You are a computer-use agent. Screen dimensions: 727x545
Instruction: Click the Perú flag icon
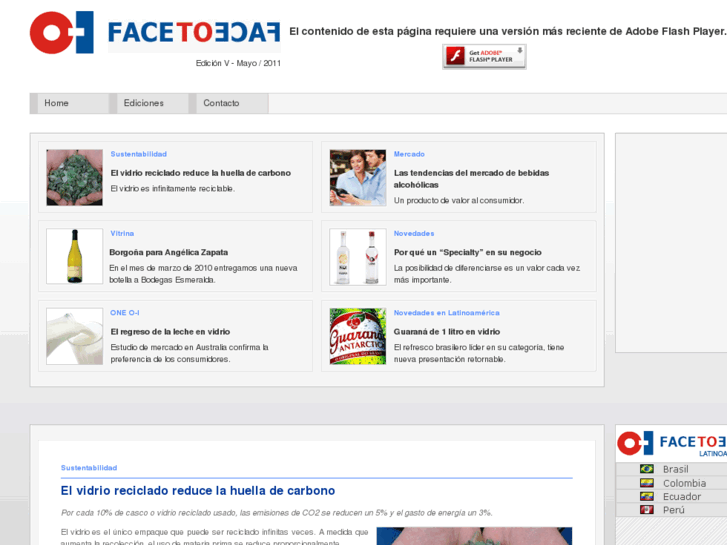[x=646, y=510]
